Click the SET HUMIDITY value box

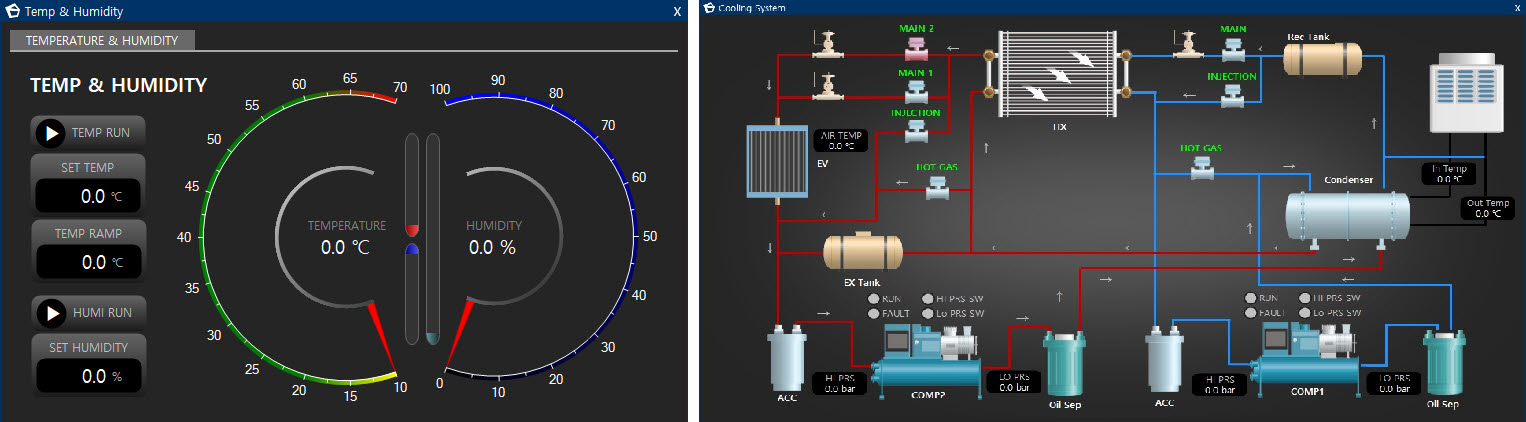coord(89,376)
